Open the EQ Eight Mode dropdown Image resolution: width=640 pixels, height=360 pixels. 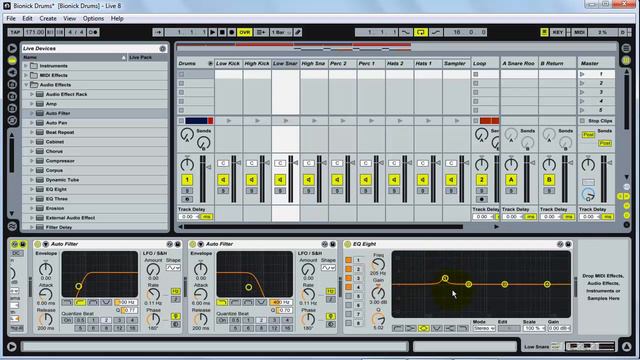tap(484, 328)
